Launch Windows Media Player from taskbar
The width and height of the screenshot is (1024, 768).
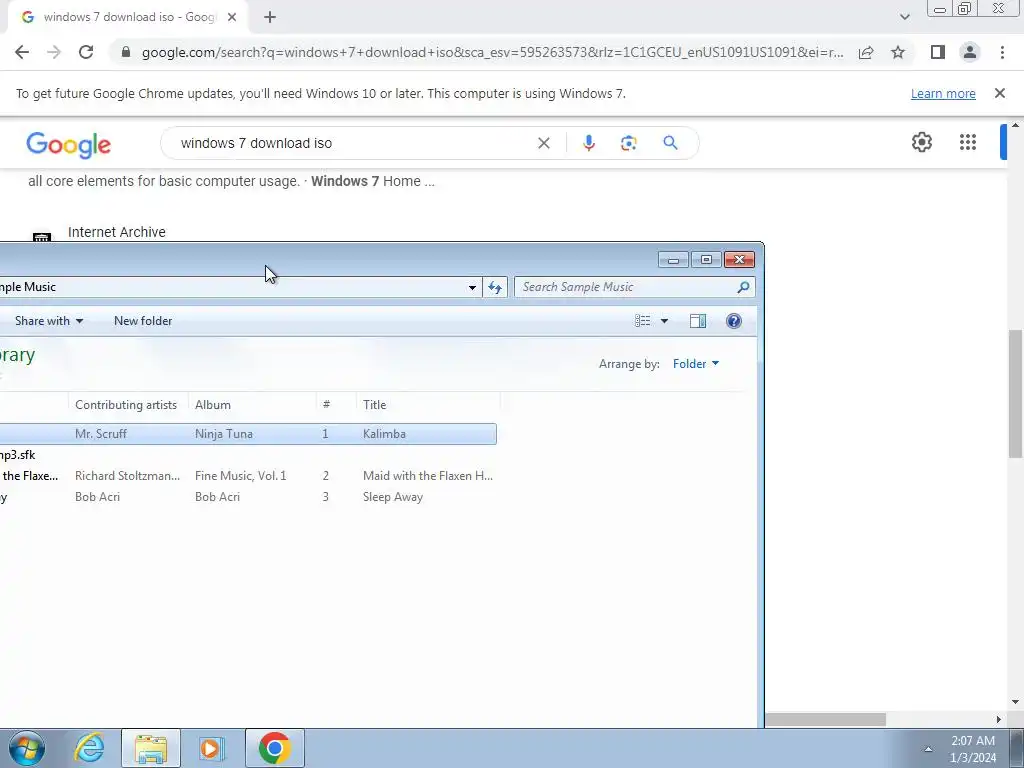212,748
